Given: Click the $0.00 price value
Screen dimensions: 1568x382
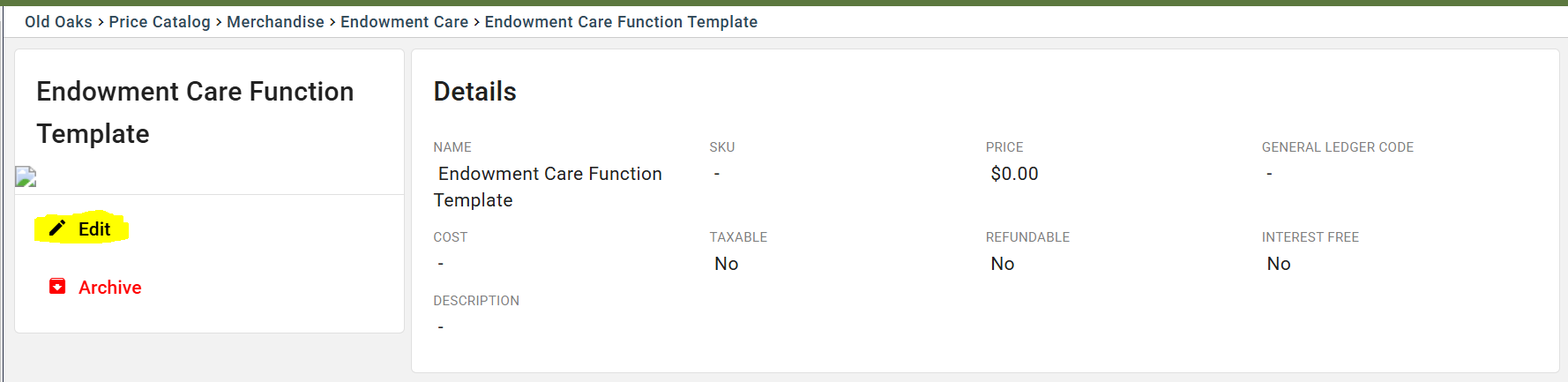Looking at the screenshot, I should click(x=1014, y=174).
